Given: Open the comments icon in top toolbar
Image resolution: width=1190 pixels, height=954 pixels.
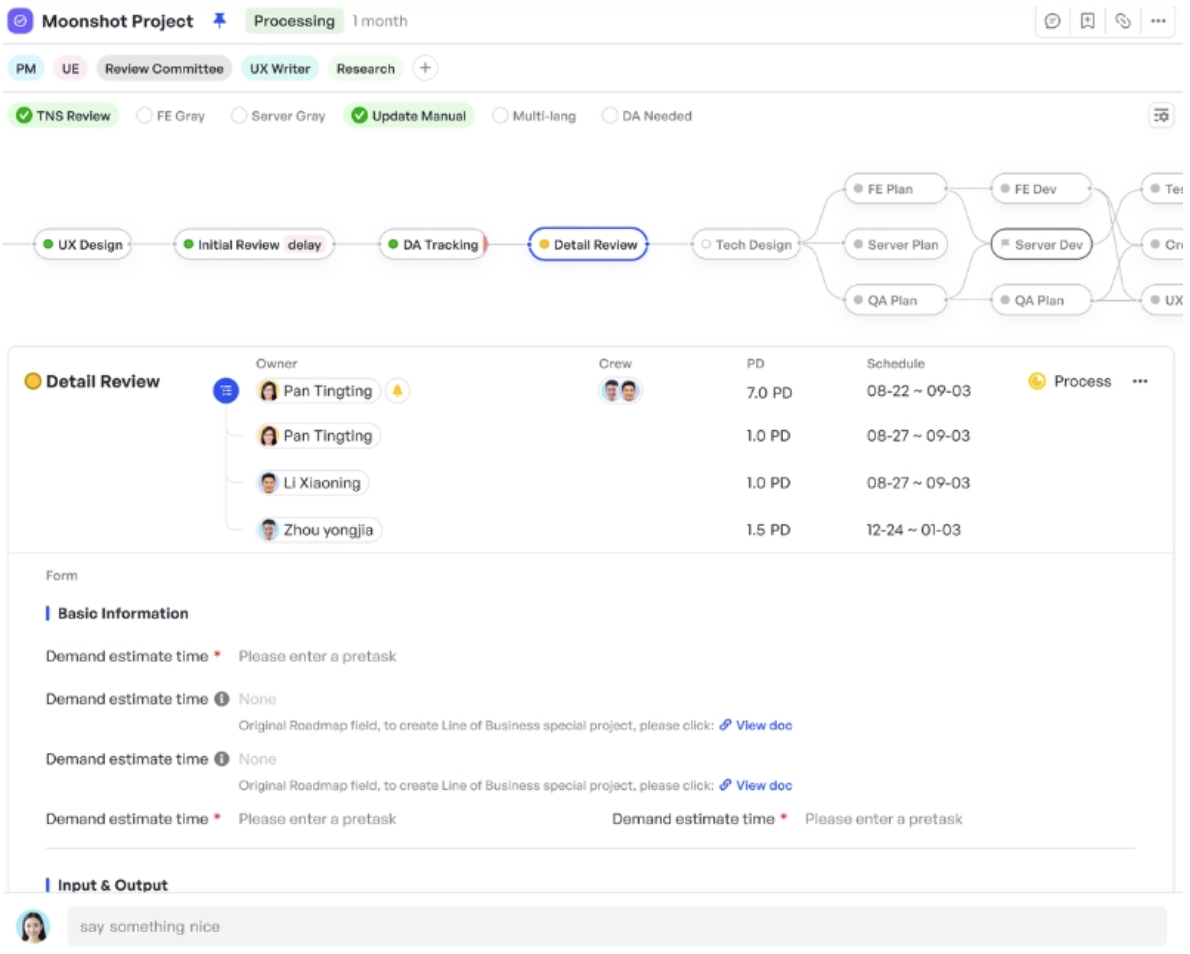Looking at the screenshot, I should click(x=1053, y=21).
